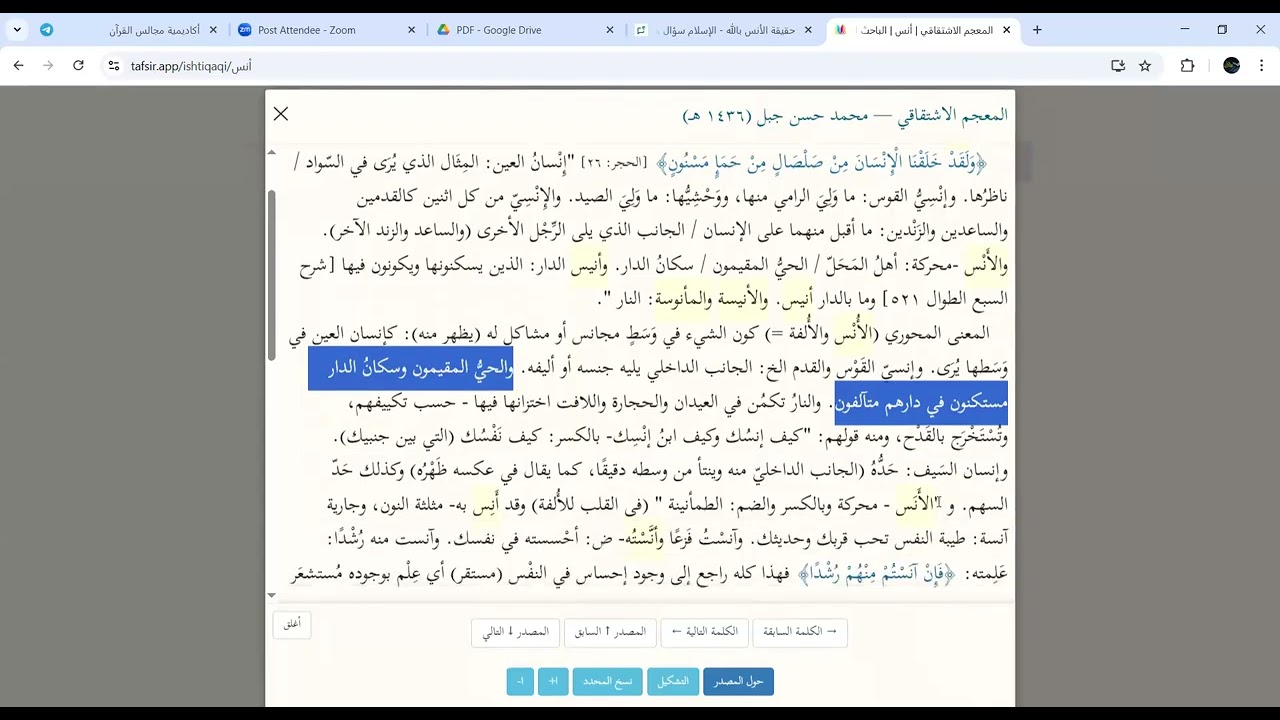Click the Telegram favicon on first tab
1280x720 pixels.
point(47,30)
